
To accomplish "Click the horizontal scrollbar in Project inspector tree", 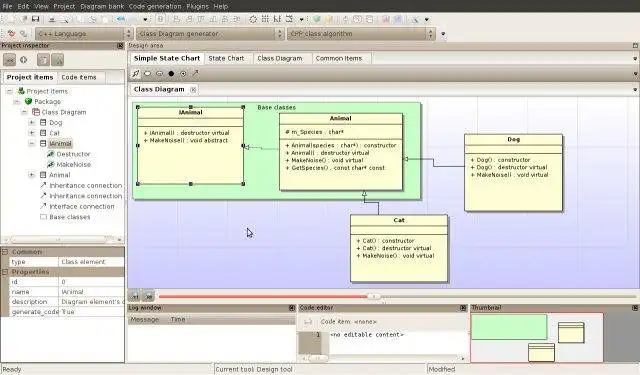I will click(x=58, y=240).
